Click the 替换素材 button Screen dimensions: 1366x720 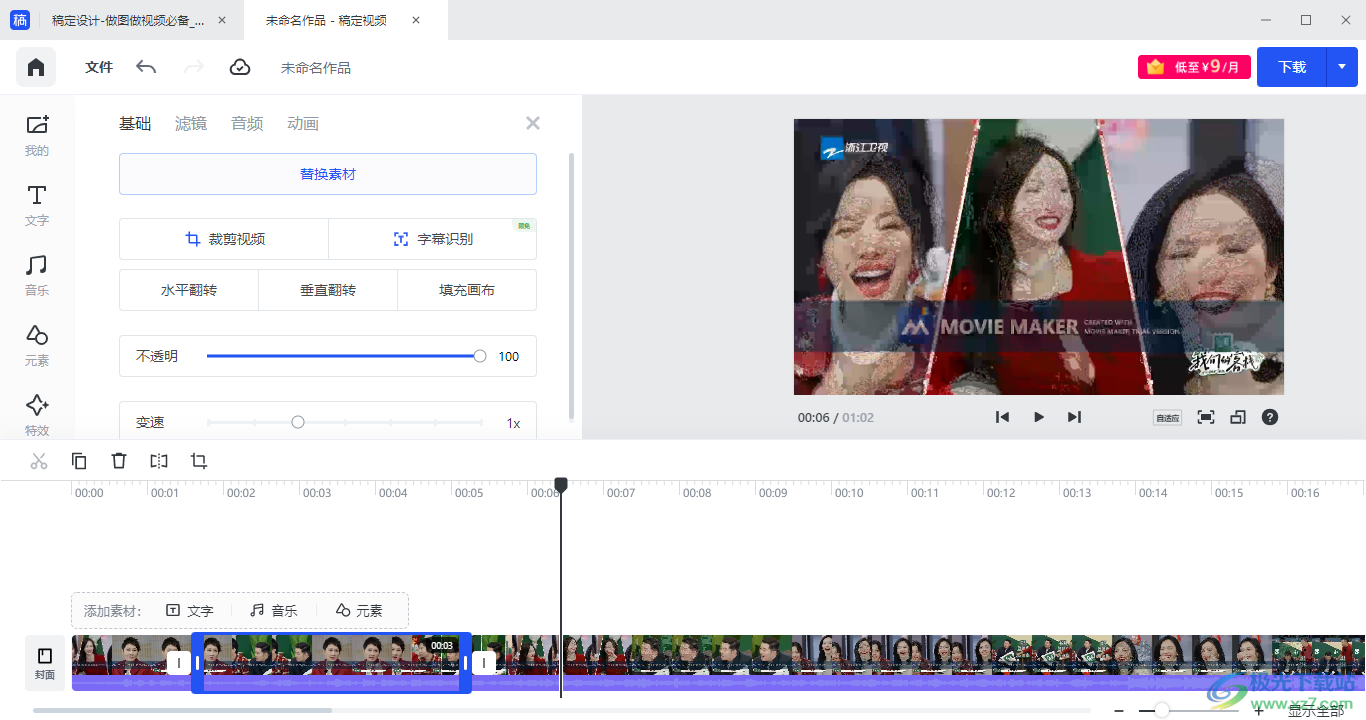point(328,174)
